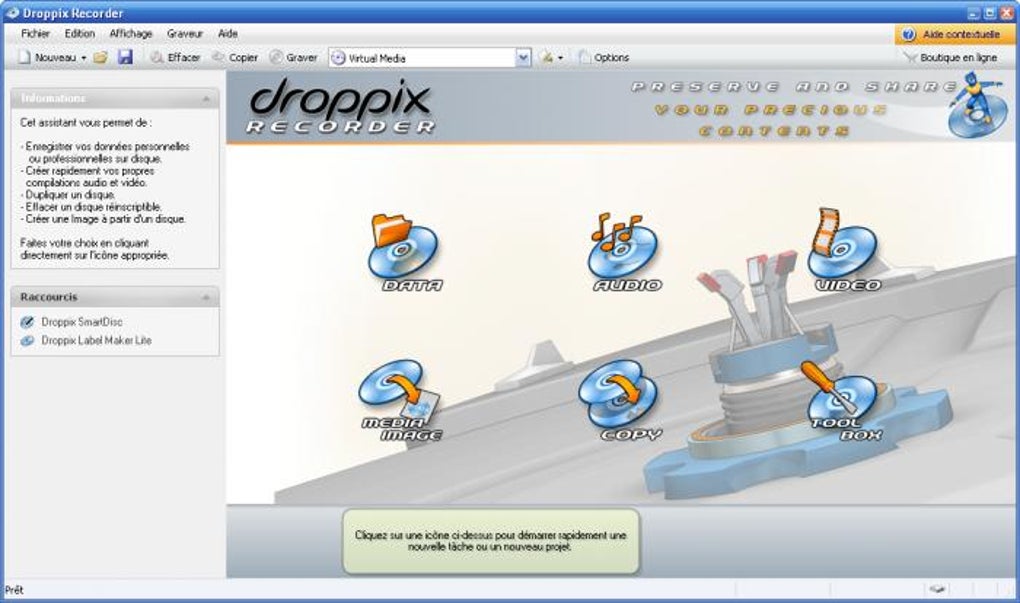Open the Fichier menu
This screenshot has height=603, width=1020.
pos(35,34)
